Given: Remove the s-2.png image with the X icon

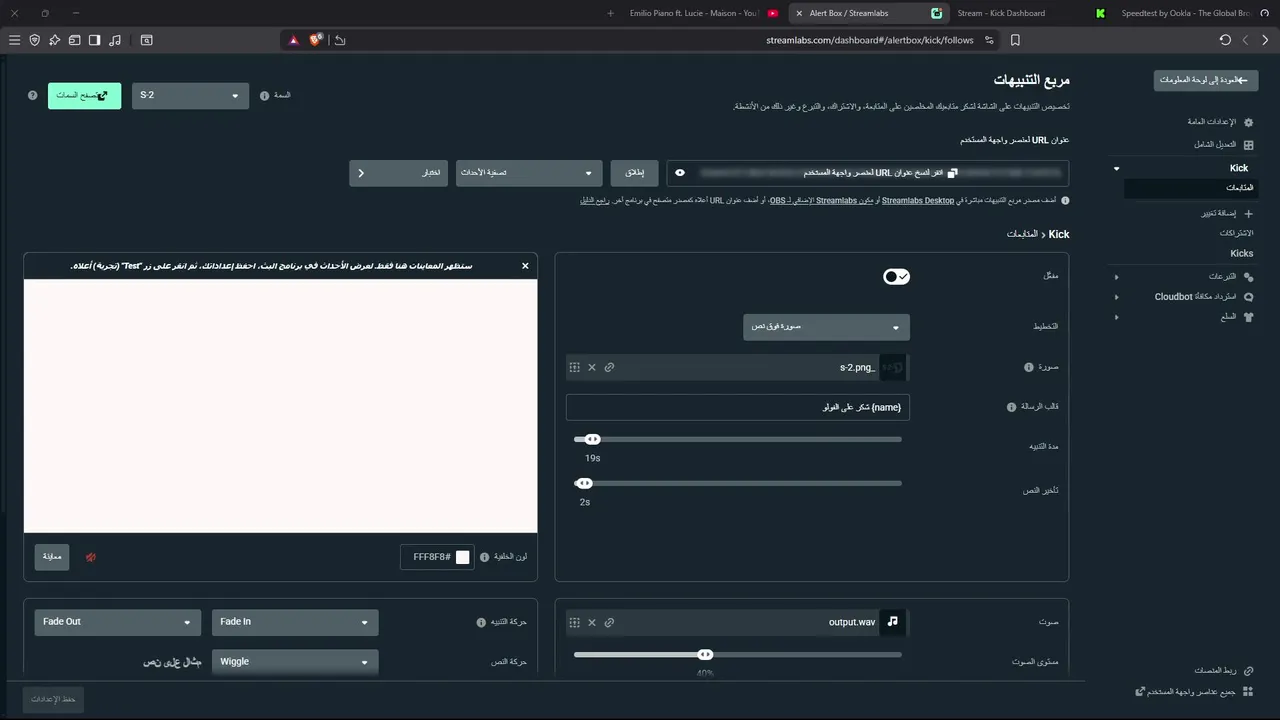Looking at the screenshot, I should [592, 367].
